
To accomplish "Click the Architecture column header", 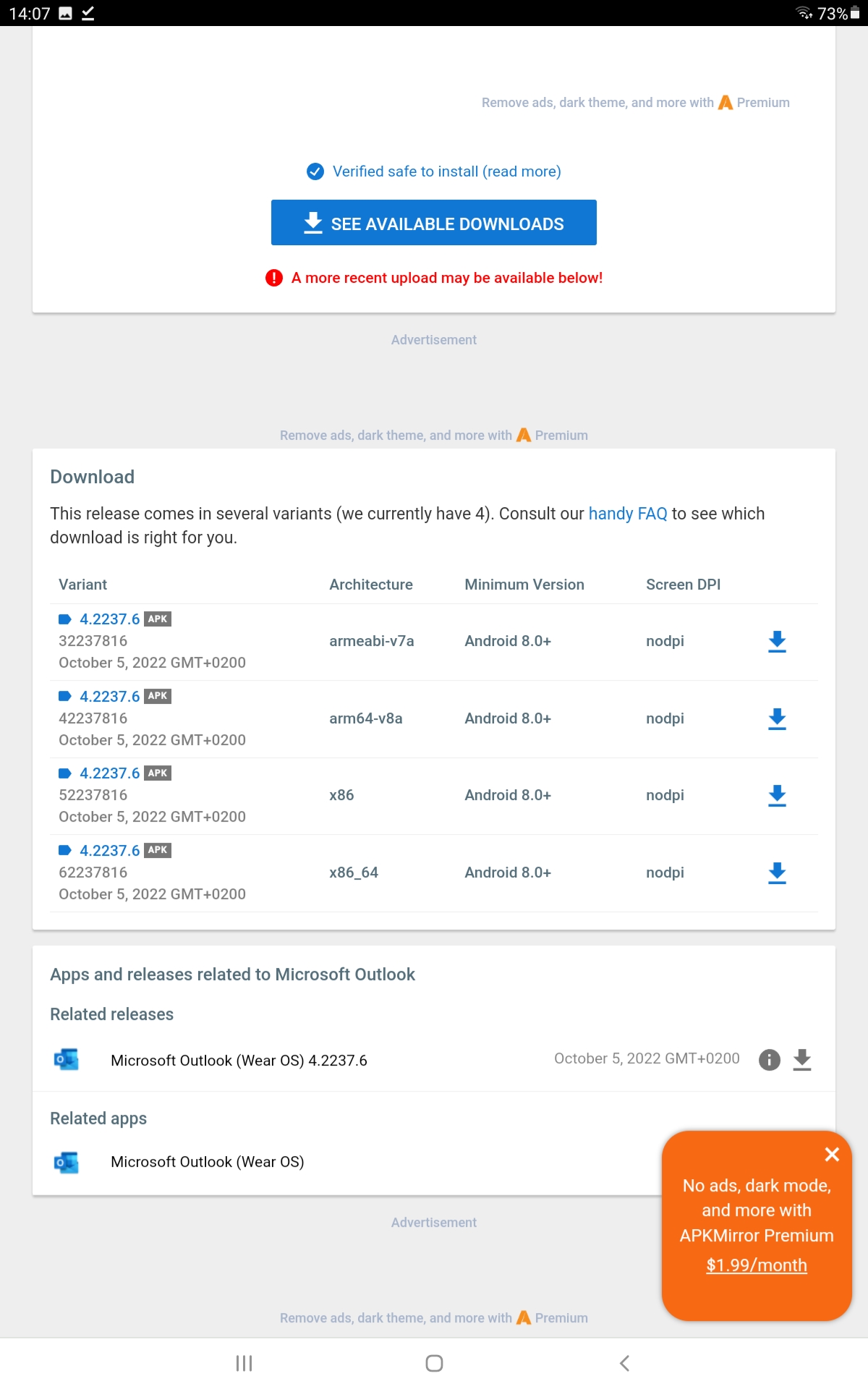I will [x=371, y=585].
